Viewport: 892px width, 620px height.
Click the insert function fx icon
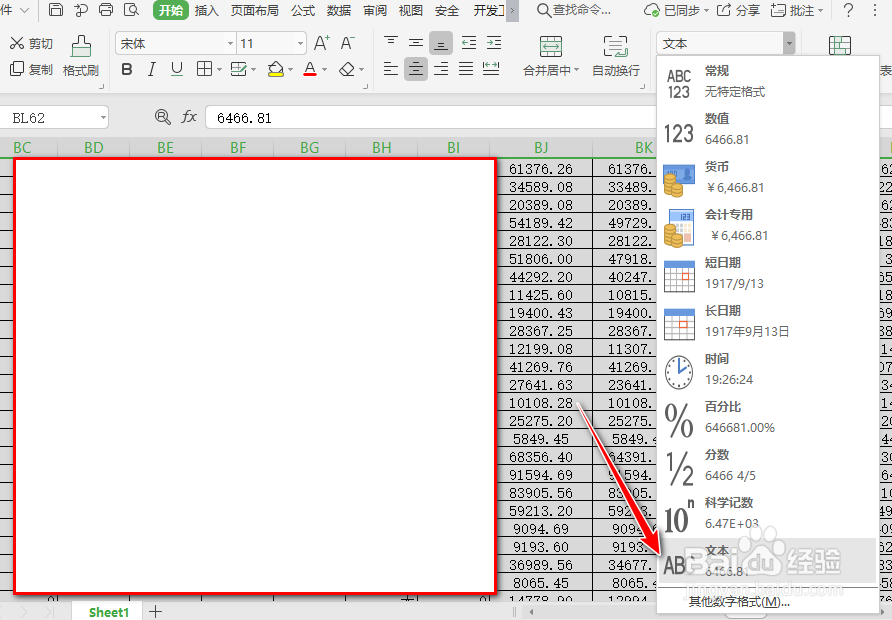pyautogui.click(x=189, y=116)
